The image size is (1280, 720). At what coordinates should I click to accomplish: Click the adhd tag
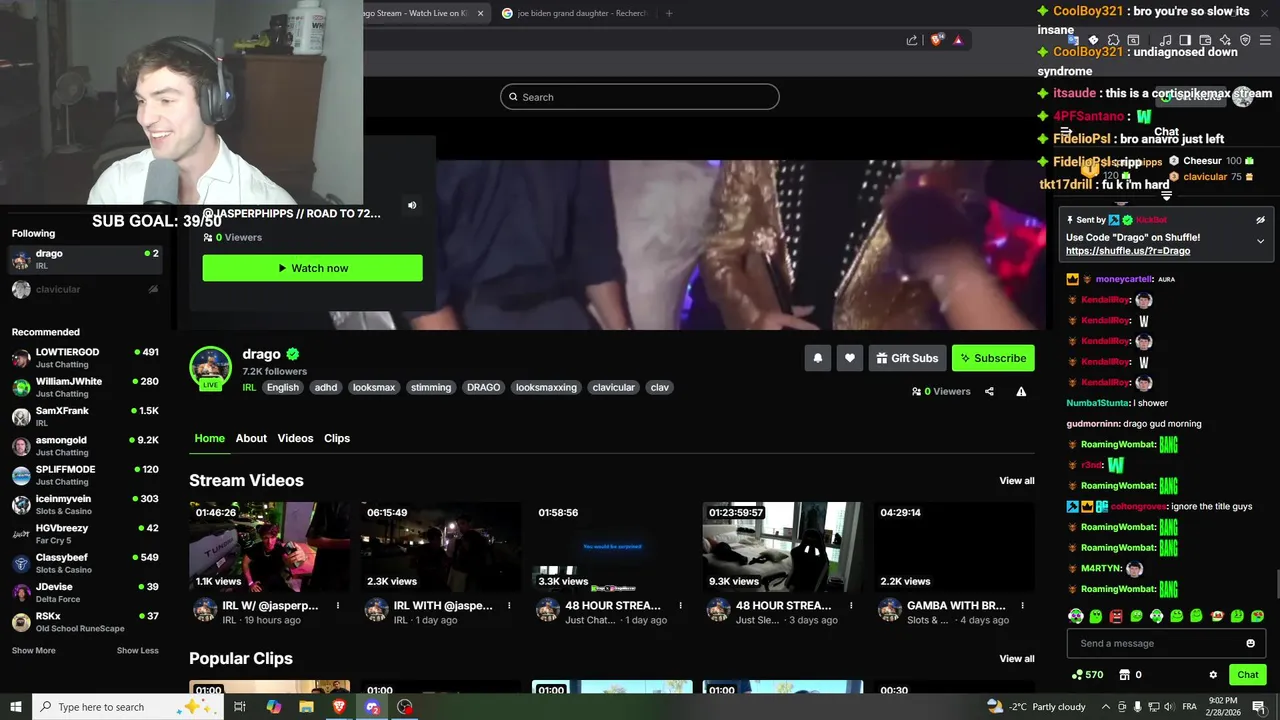tap(326, 387)
